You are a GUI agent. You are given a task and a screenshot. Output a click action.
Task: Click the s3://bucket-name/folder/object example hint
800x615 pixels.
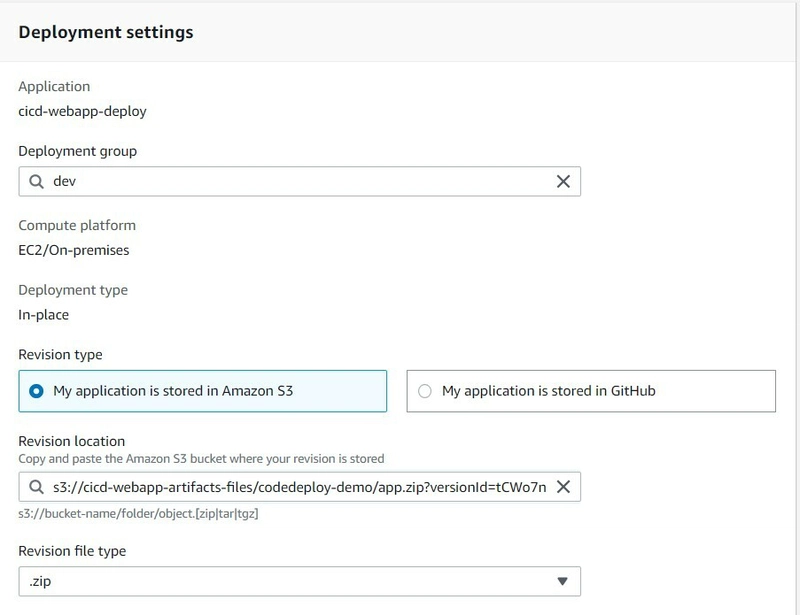[138, 513]
